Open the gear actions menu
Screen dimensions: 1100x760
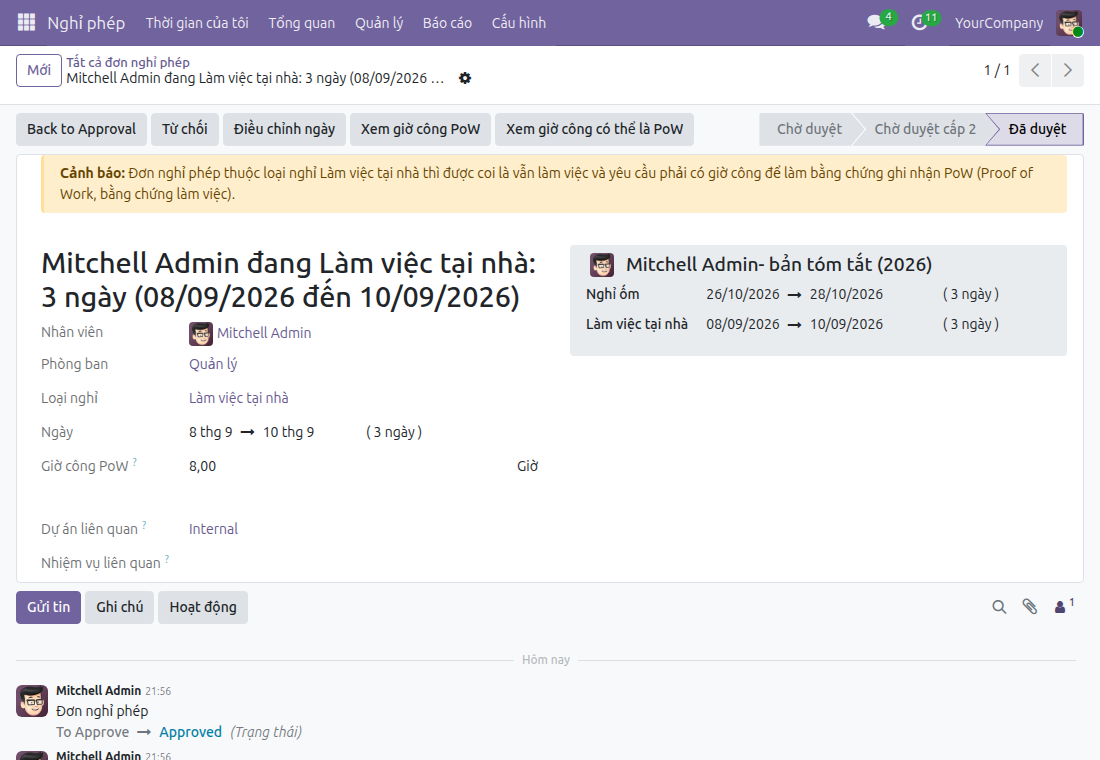click(464, 78)
